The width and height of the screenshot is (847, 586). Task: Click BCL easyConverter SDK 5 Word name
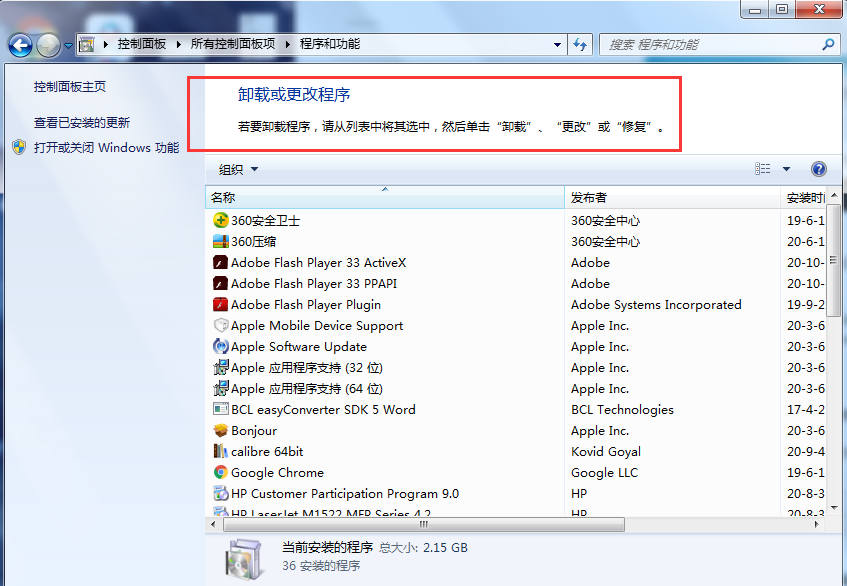click(x=323, y=409)
